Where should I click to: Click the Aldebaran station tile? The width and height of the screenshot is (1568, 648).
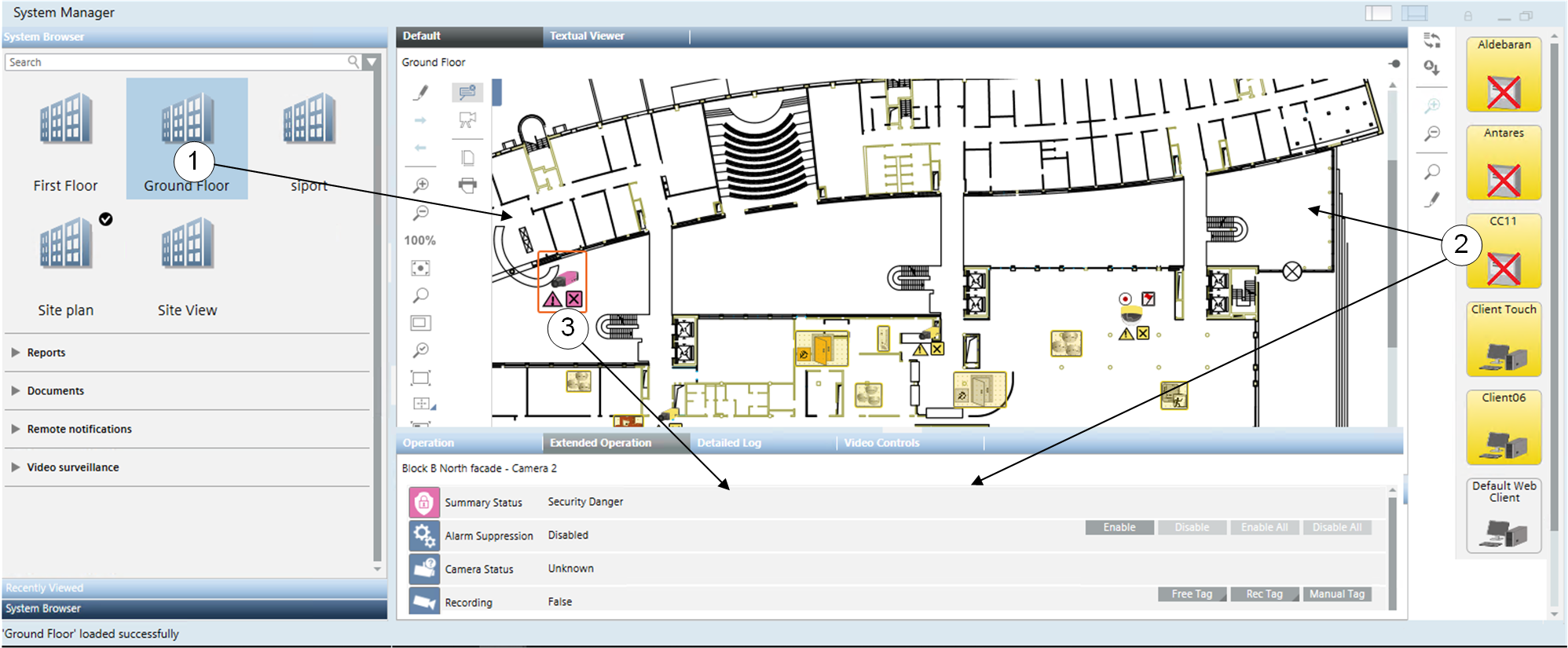click(1504, 75)
